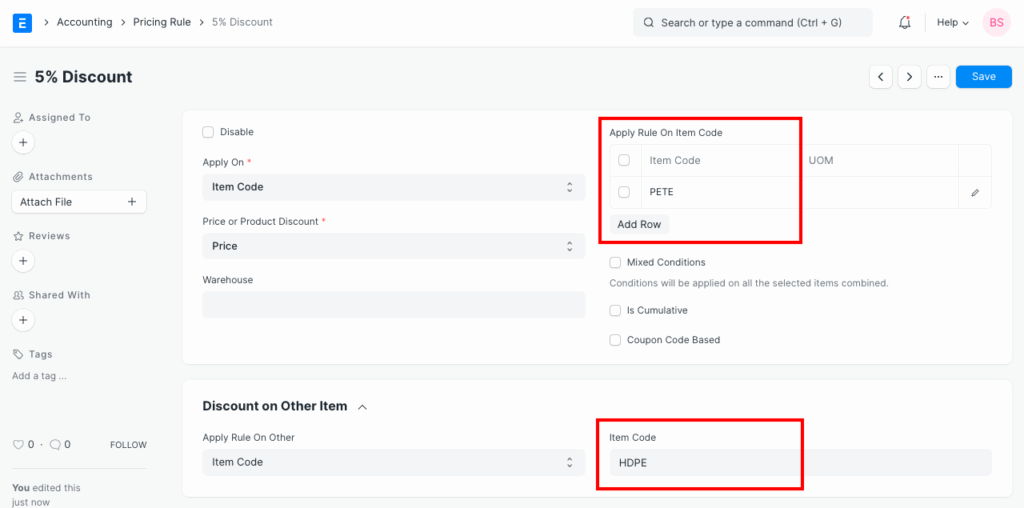The width and height of the screenshot is (1024, 508).
Task: Click plus icon under Assigned To
Action: (x=23, y=143)
